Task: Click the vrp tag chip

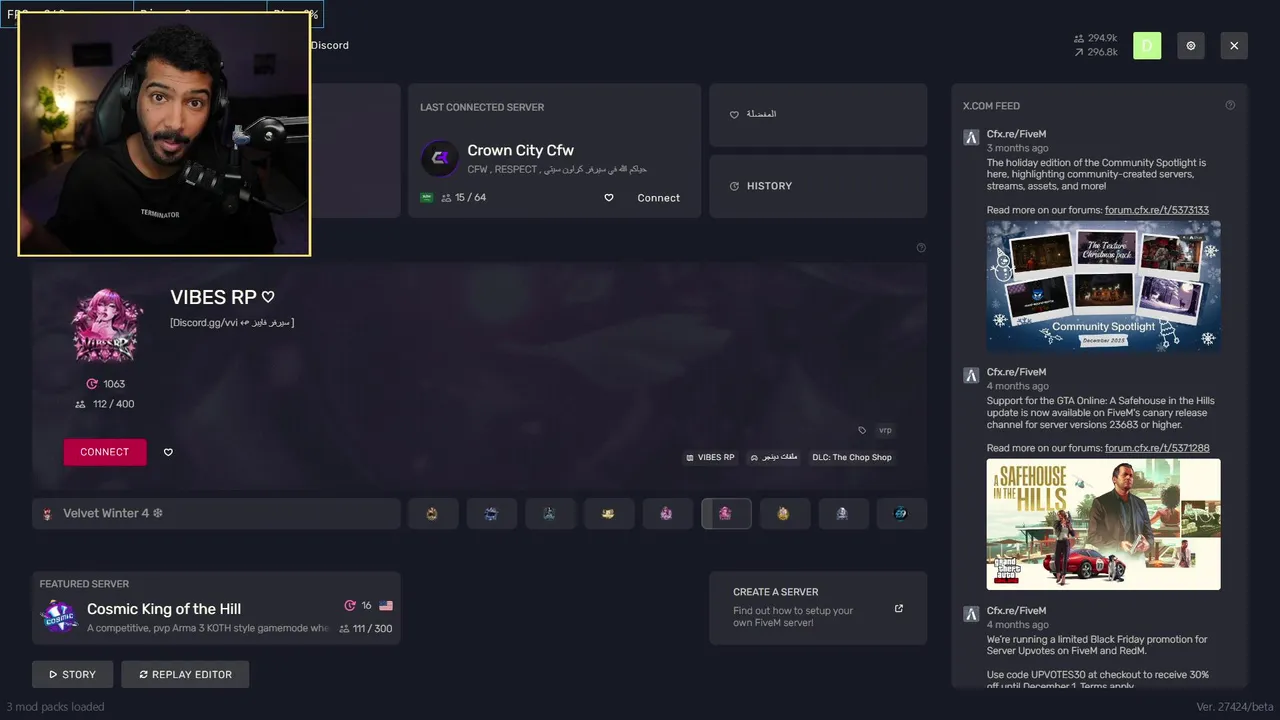Action: (885, 430)
